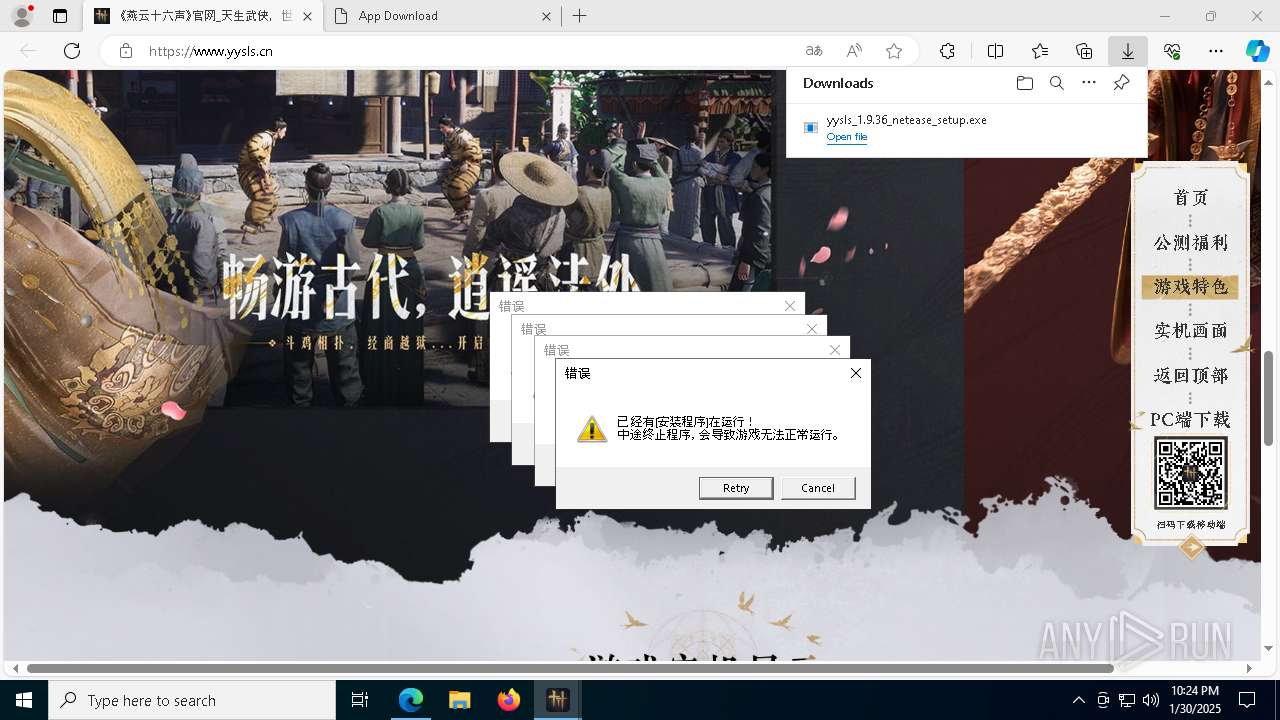Close the rearmost 错误 dialog
Image resolution: width=1280 pixels, height=720 pixels.
(790, 306)
